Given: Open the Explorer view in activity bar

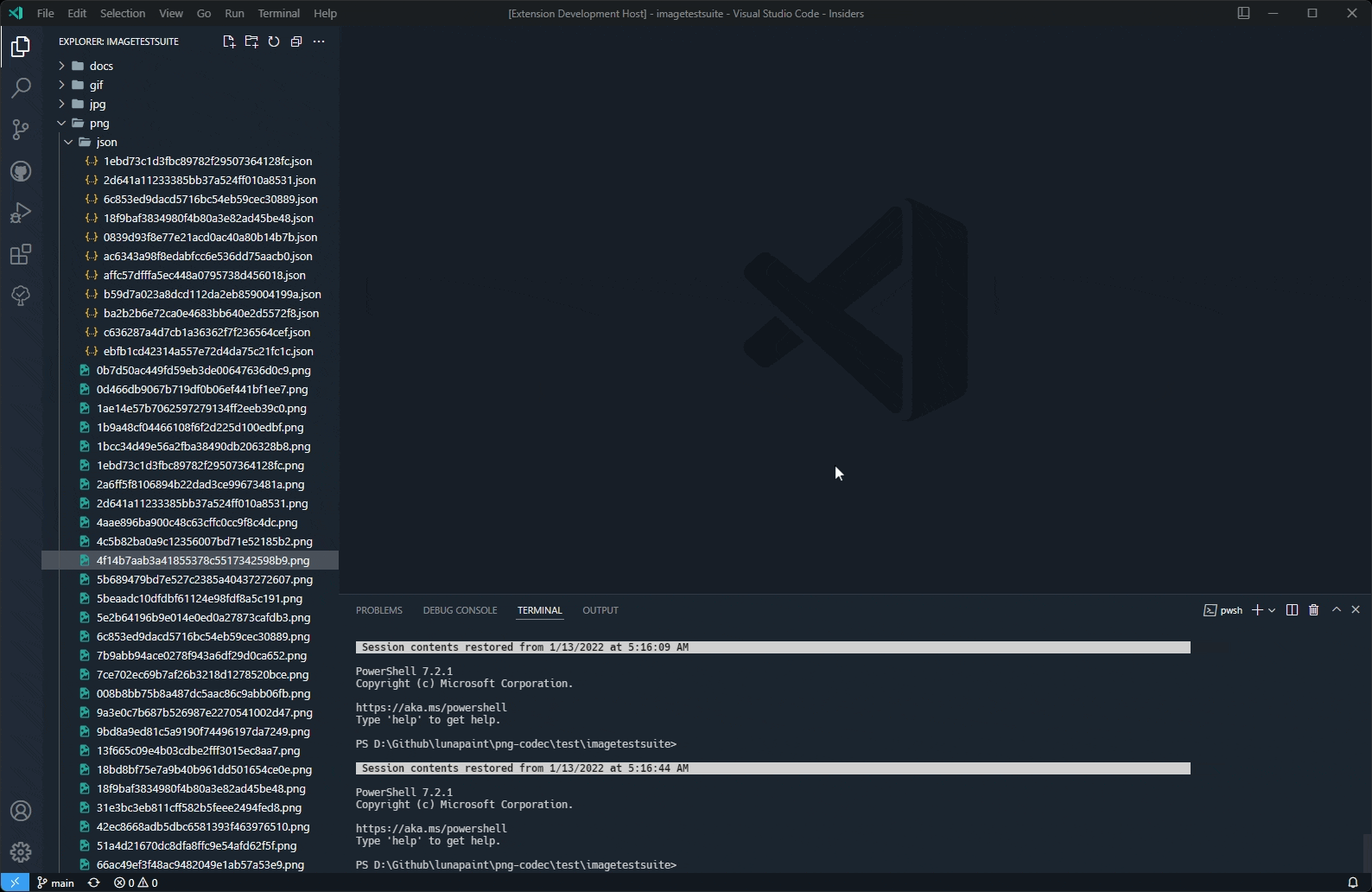Looking at the screenshot, I should (x=21, y=47).
